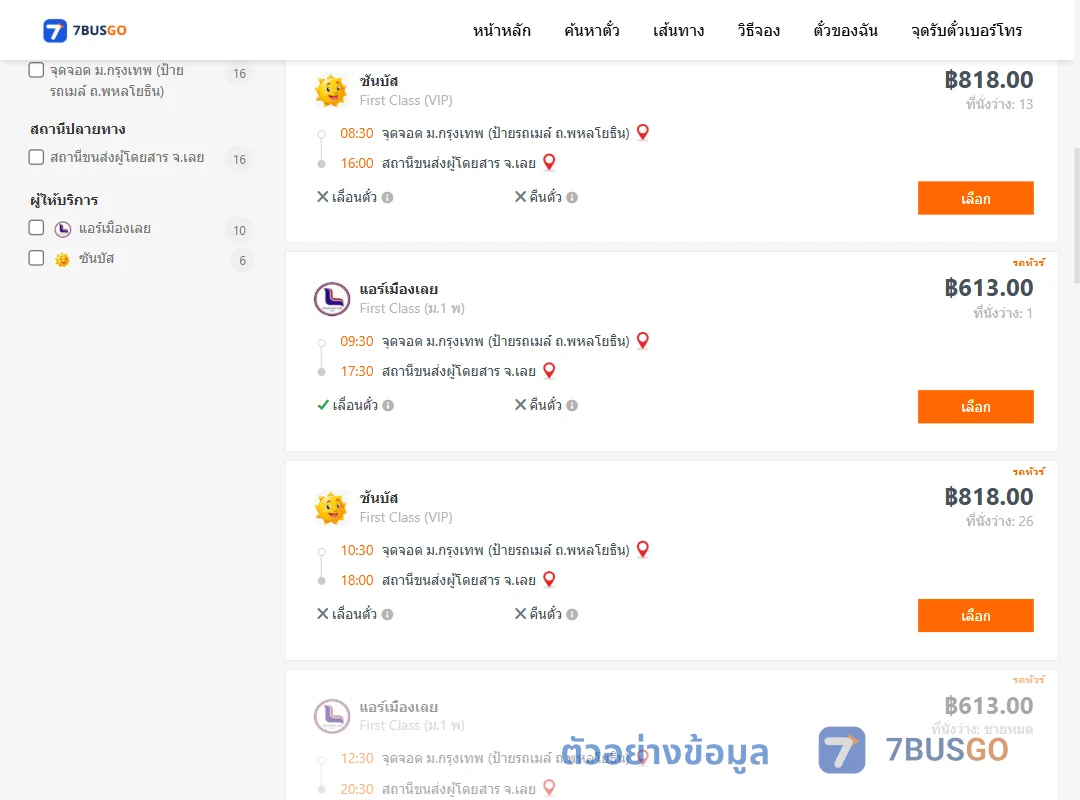Click the 08:30 departure time

tap(357, 133)
